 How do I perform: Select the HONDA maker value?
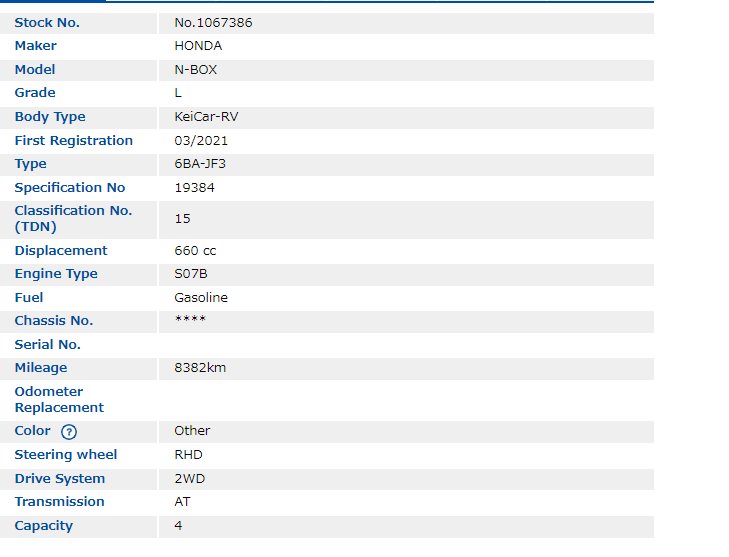pyautogui.click(x=198, y=46)
